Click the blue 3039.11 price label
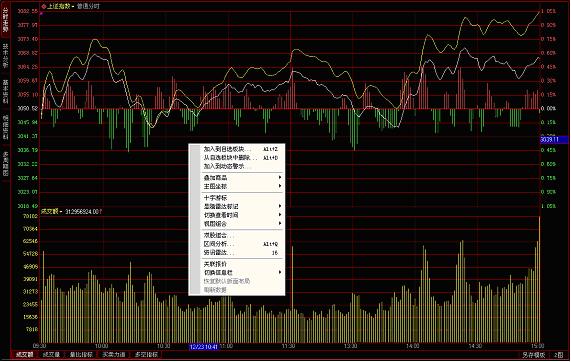 pos(554,139)
